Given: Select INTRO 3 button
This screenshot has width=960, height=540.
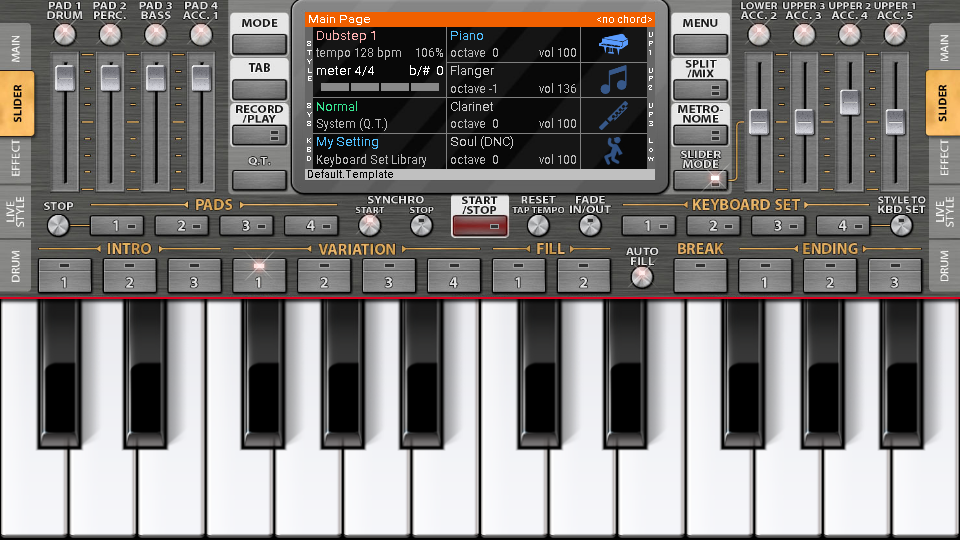Looking at the screenshot, I should tap(194, 276).
